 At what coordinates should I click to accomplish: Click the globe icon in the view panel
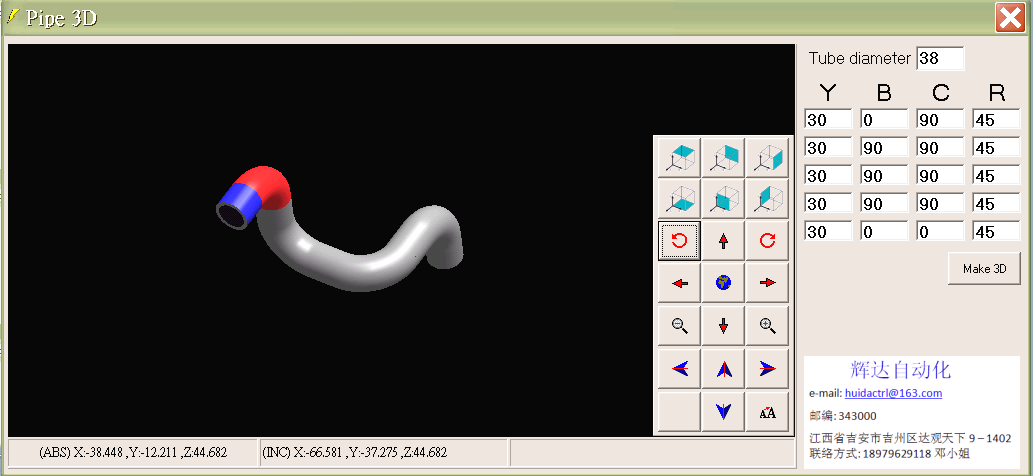tap(723, 283)
